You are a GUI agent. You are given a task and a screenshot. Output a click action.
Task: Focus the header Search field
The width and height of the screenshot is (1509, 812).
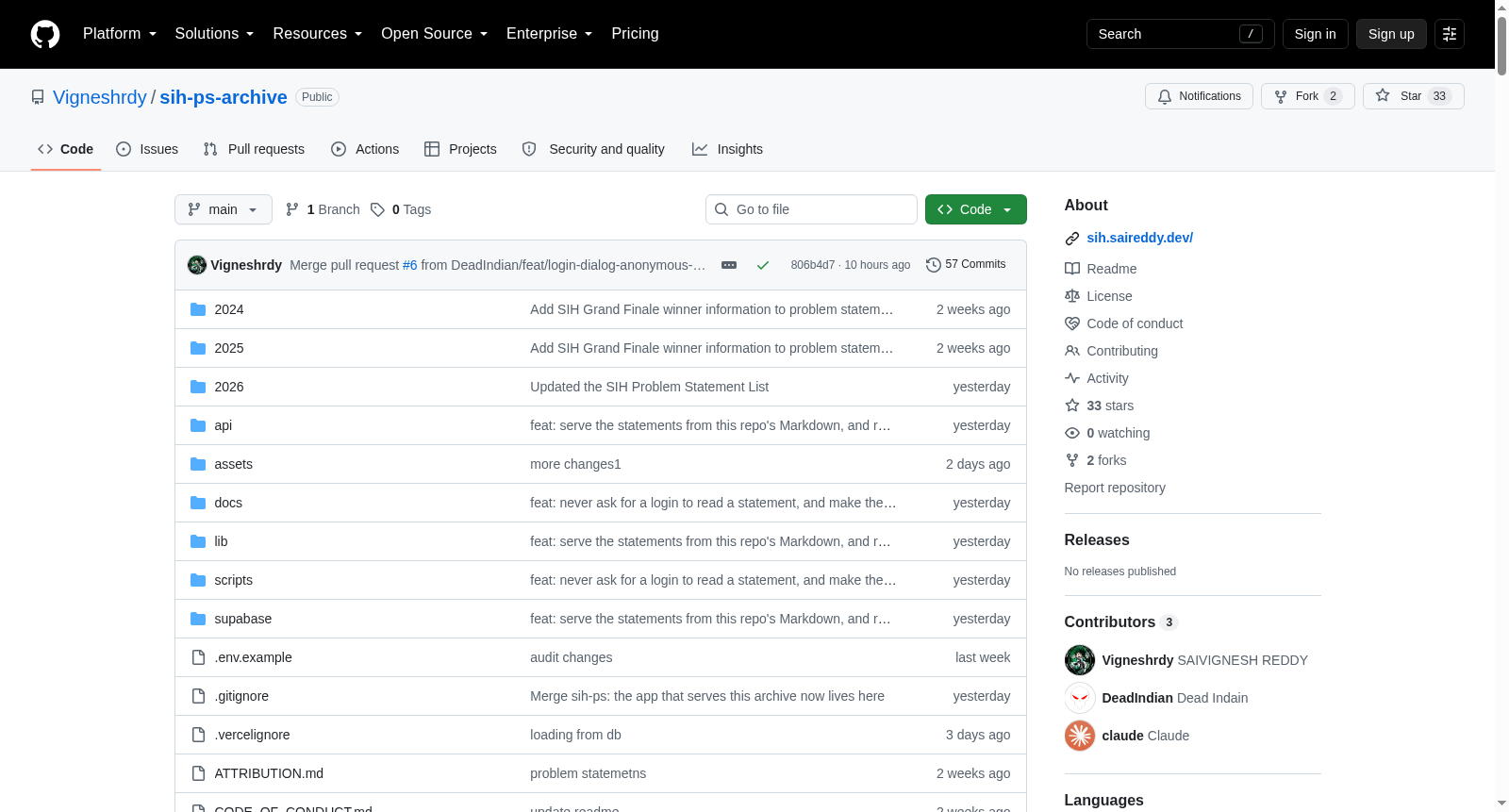[1181, 34]
